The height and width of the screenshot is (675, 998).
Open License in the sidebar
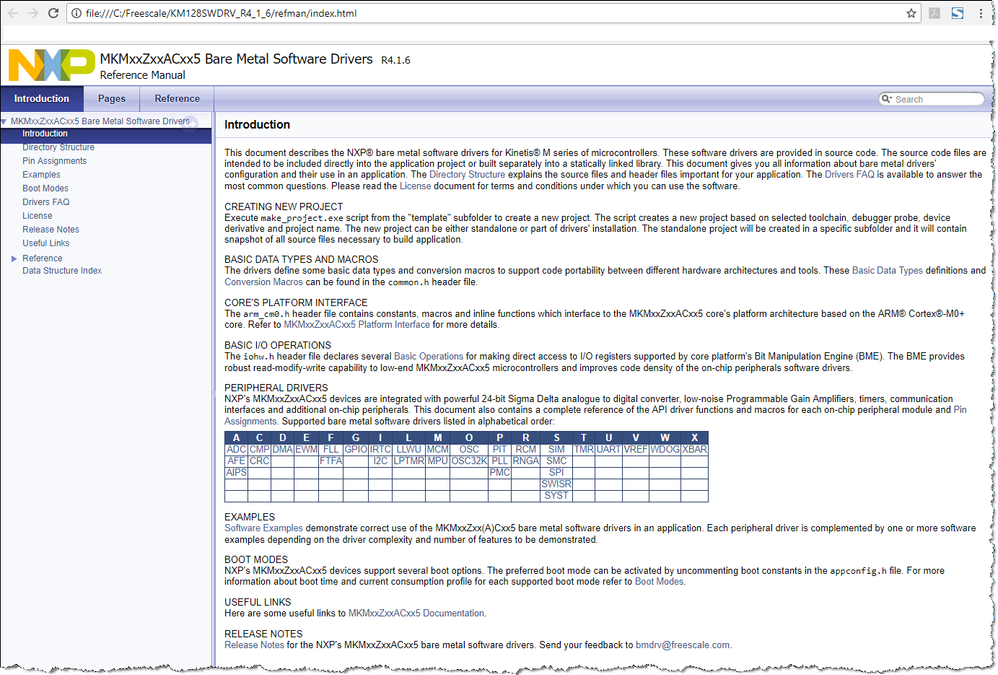tap(38, 216)
